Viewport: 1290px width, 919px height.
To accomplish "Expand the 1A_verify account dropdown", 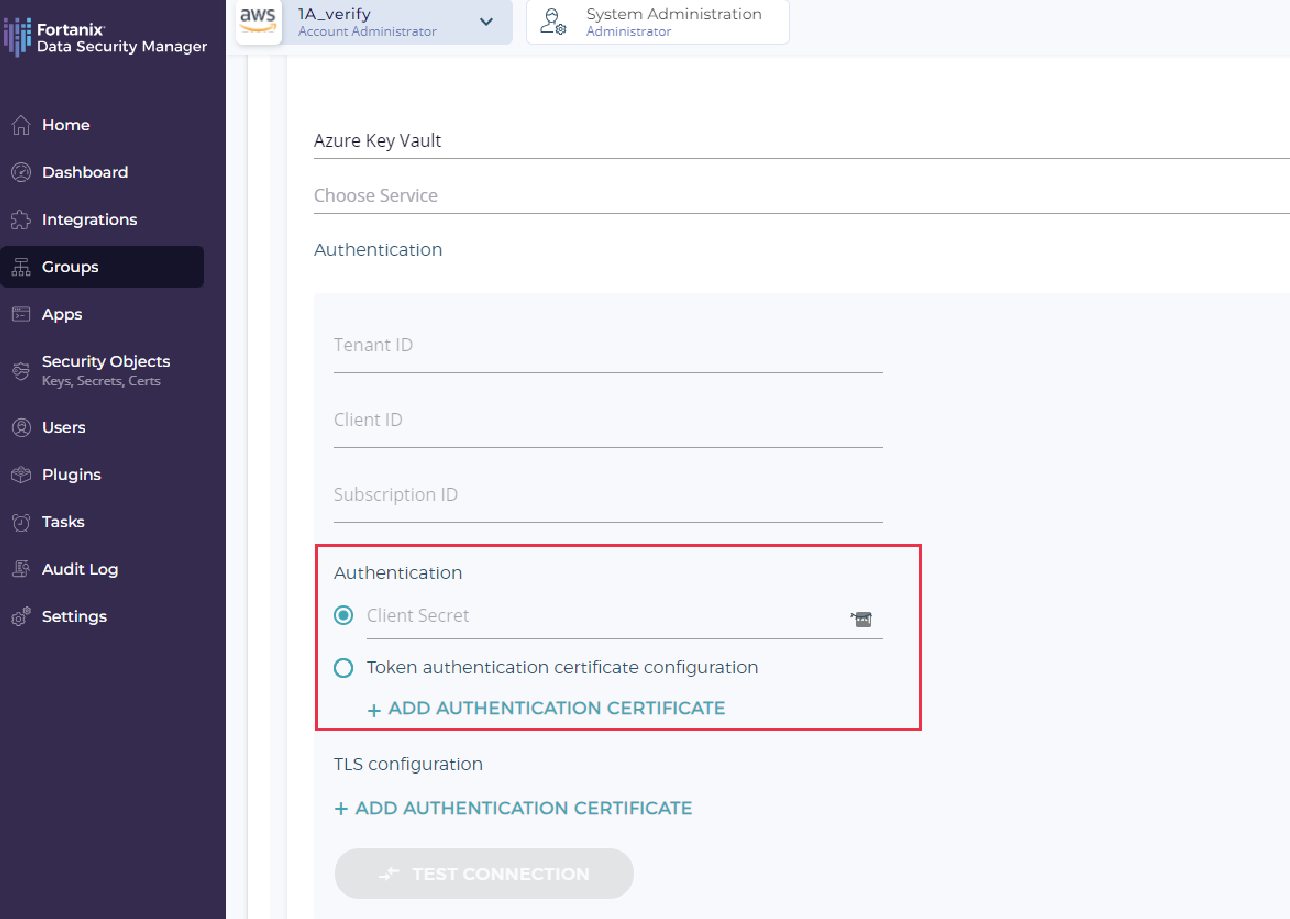I will [486, 22].
